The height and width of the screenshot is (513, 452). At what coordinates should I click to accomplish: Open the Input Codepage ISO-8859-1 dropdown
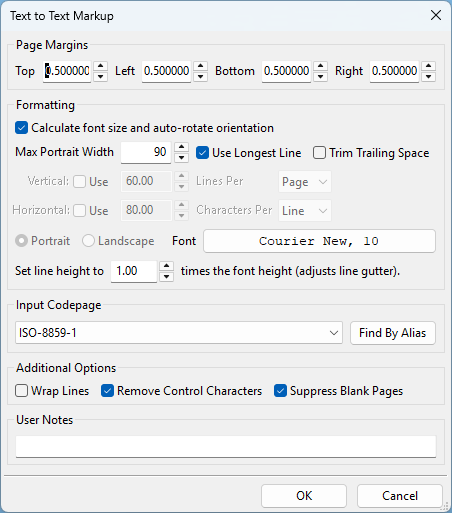tap(179, 333)
